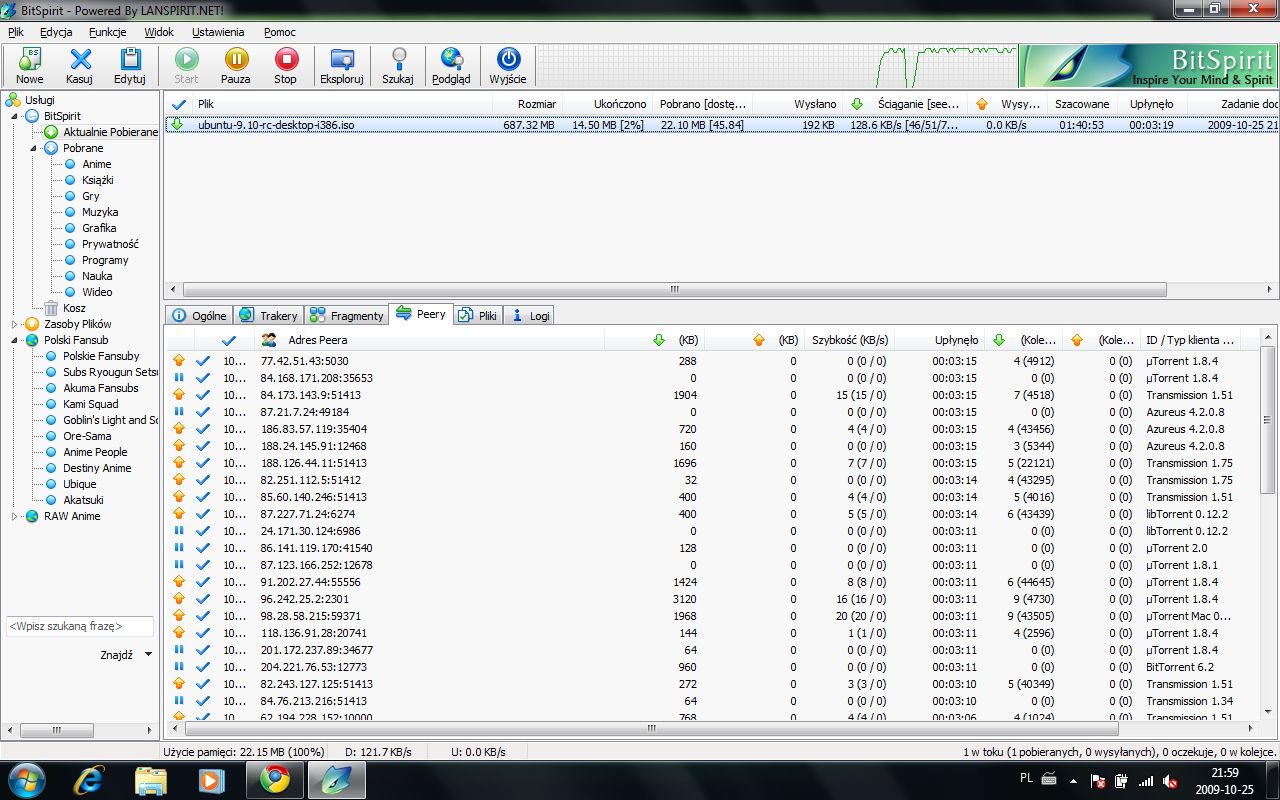Select peer row 84.173.143.9:51413

click(711, 395)
